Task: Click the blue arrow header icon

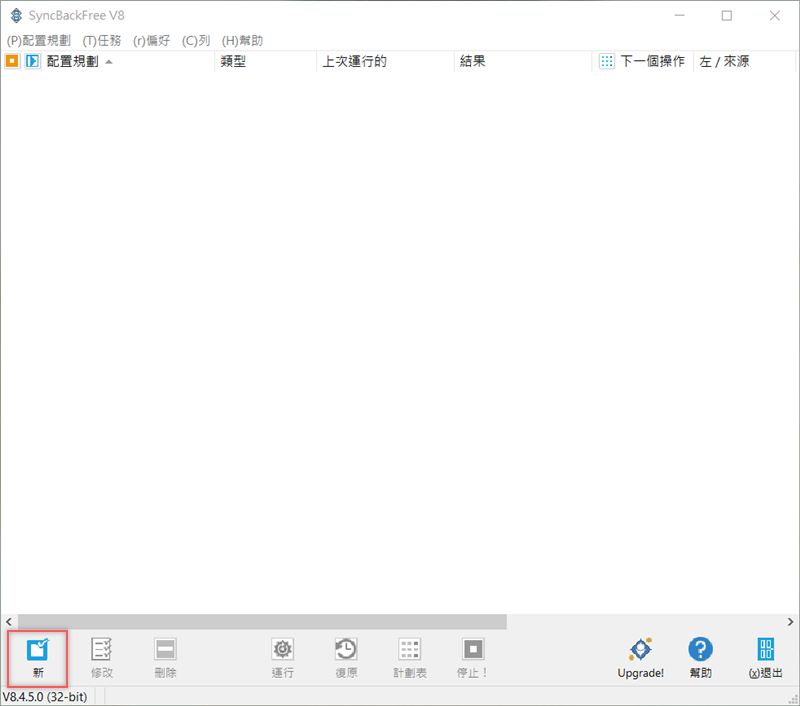Action: point(32,61)
